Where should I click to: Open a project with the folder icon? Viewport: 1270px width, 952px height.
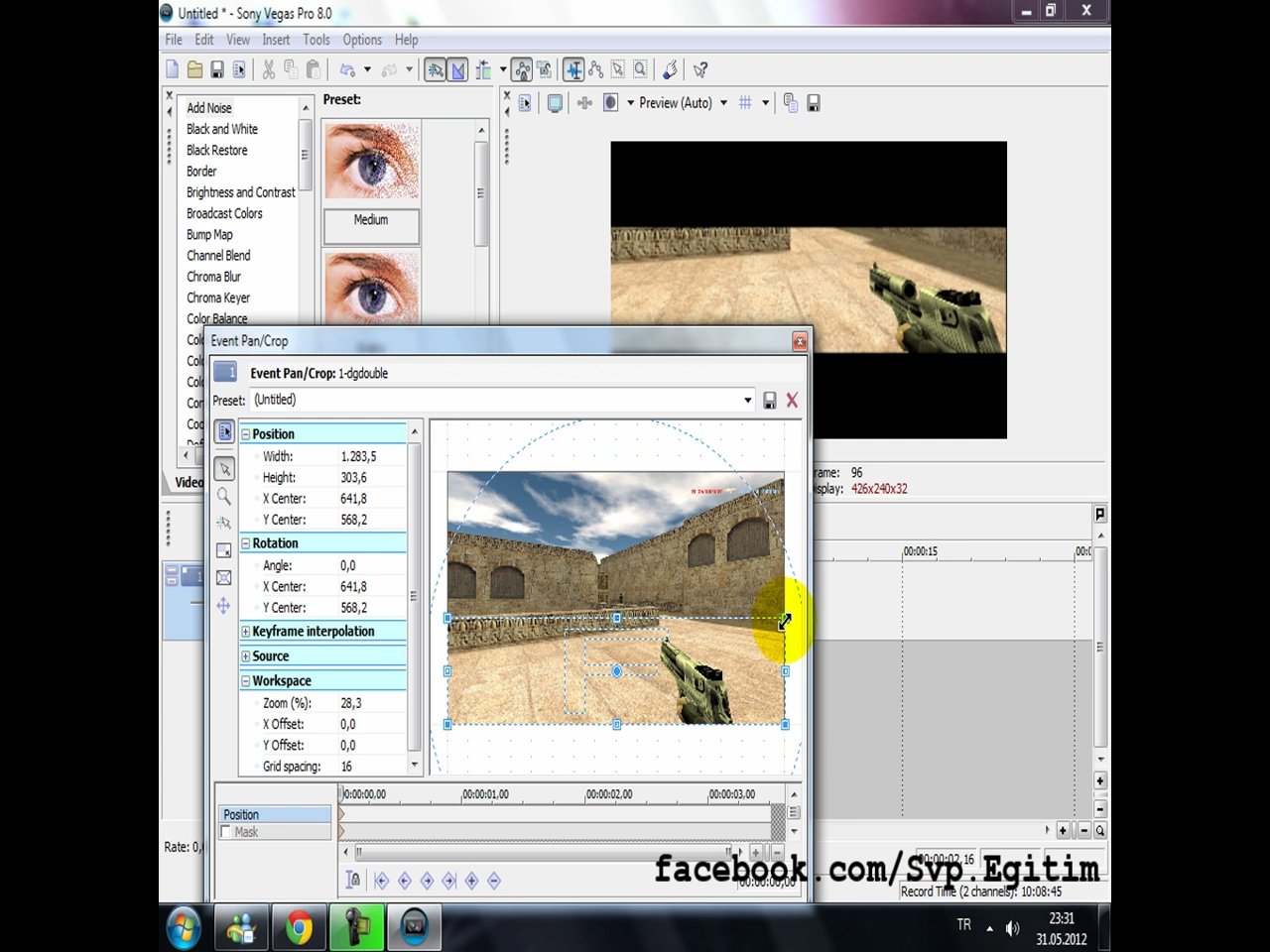pyautogui.click(x=194, y=69)
